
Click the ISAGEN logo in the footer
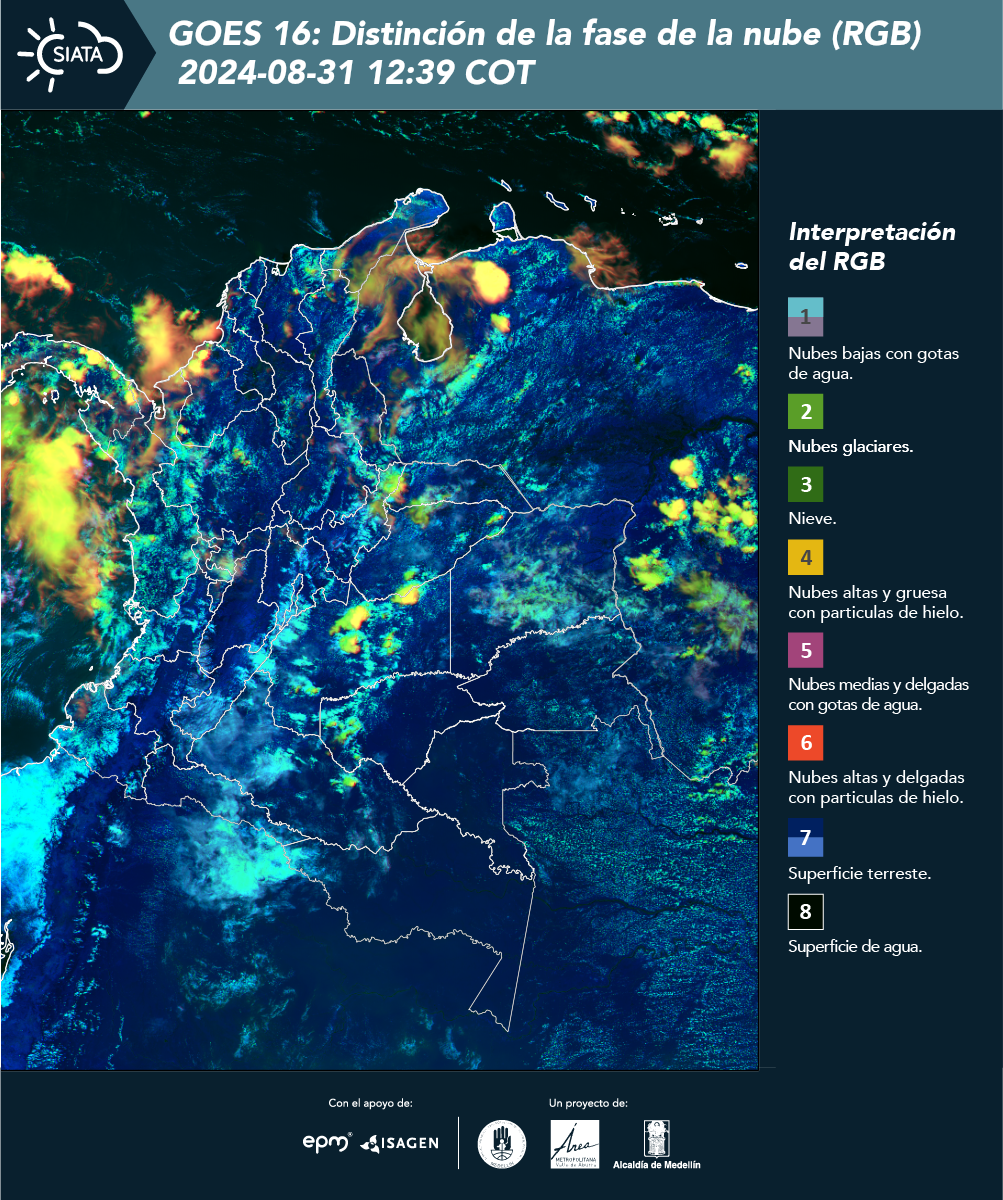(399, 1142)
